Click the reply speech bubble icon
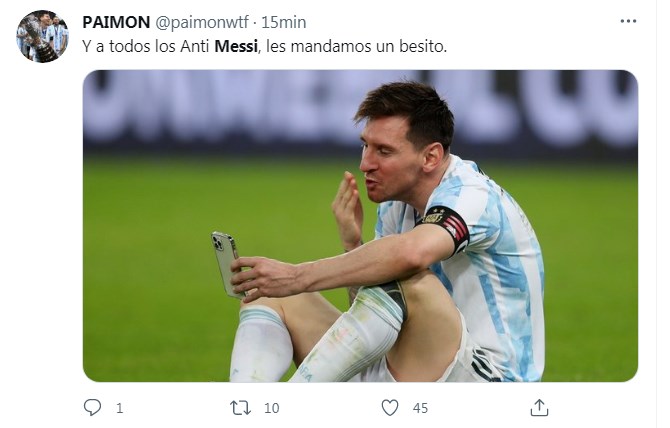This screenshot has height=428, width=670. coord(92,407)
